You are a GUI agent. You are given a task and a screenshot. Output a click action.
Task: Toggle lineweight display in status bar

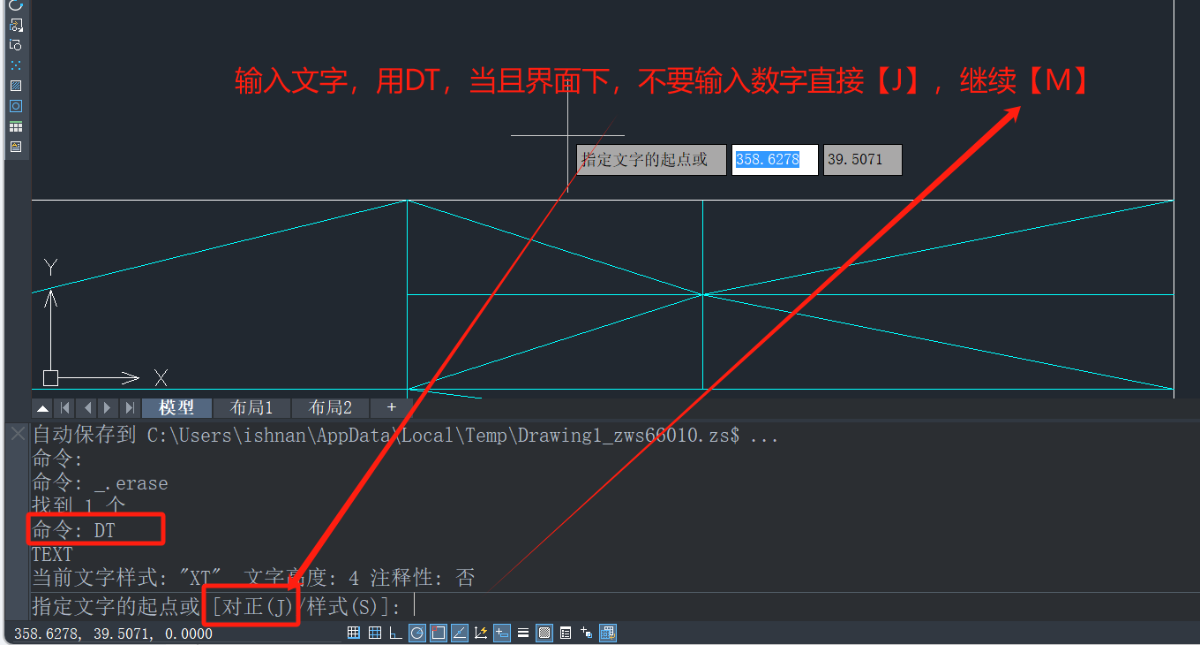[523, 633]
